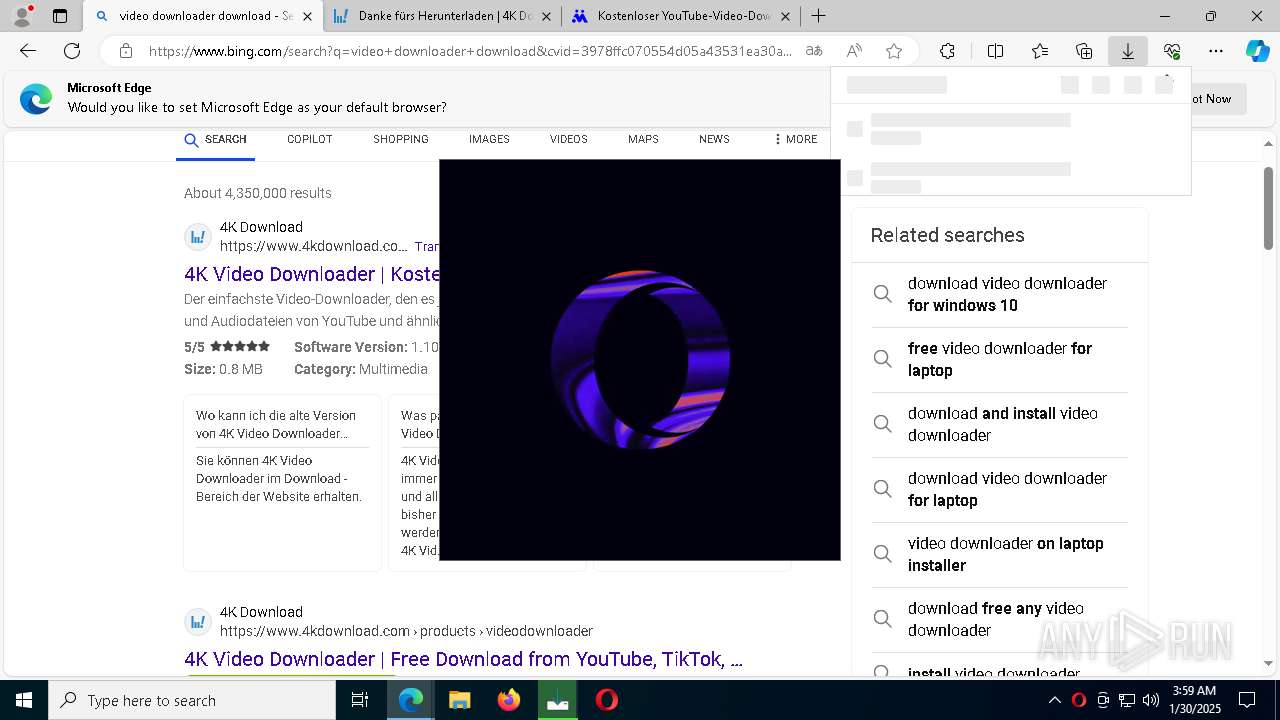Open the SHOPPING results tab
This screenshot has width=1280, height=720.
click(401, 140)
